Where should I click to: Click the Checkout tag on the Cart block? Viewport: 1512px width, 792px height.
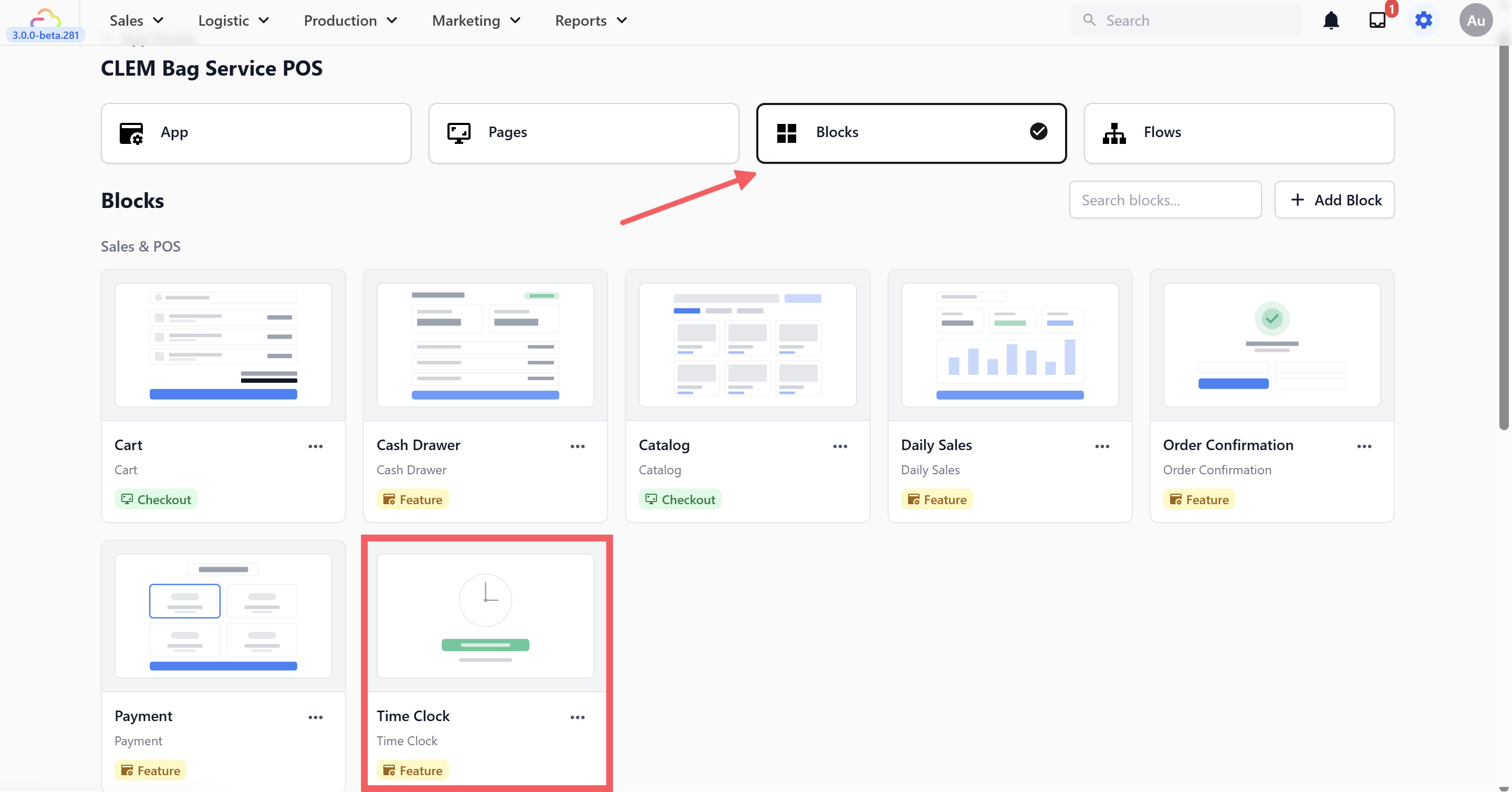[x=156, y=499]
